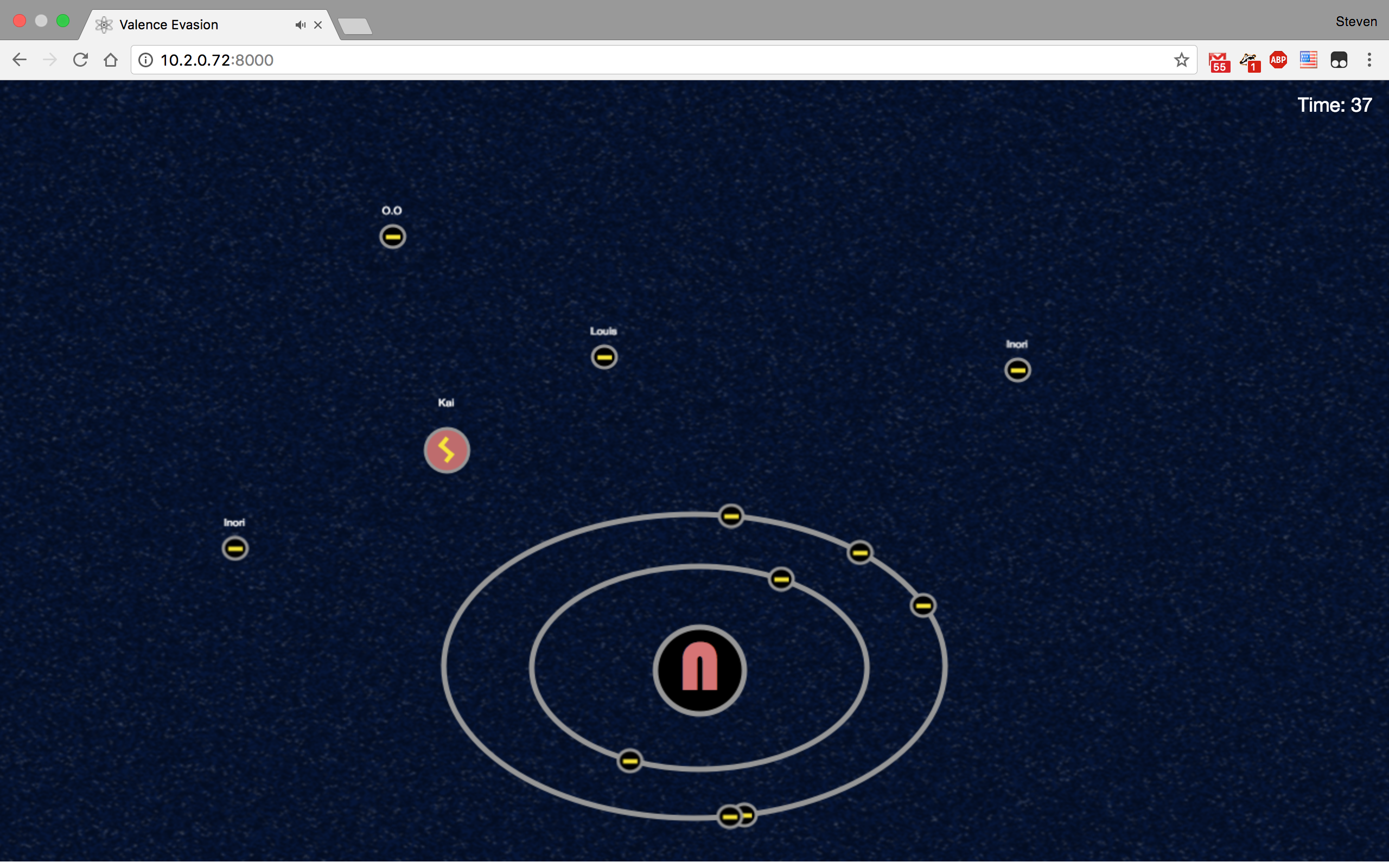This screenshot has width=1389, height=868.
Task: Open the Chrome three-dot menu
Action: pyautogui.click(x=1369, y=60)
